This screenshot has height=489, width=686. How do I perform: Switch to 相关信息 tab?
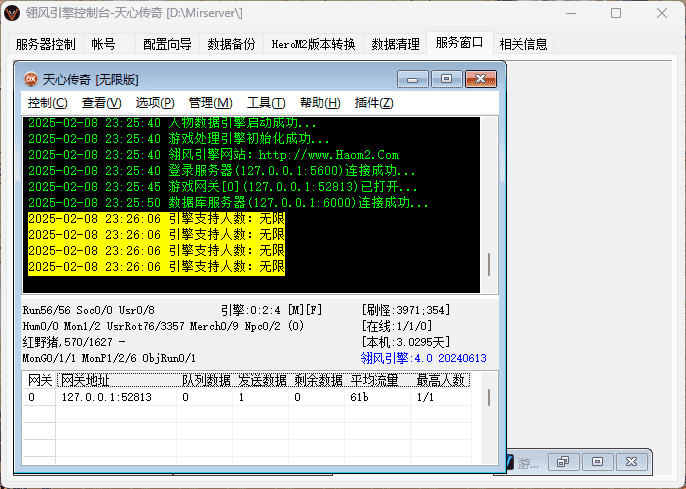point(523,44)
